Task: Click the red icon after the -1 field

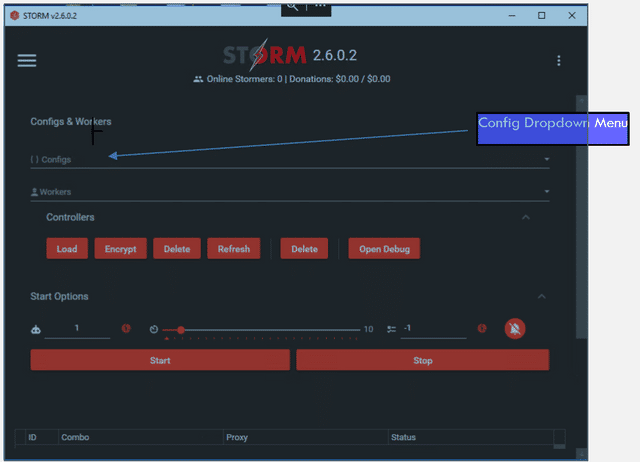Action: 482,328
